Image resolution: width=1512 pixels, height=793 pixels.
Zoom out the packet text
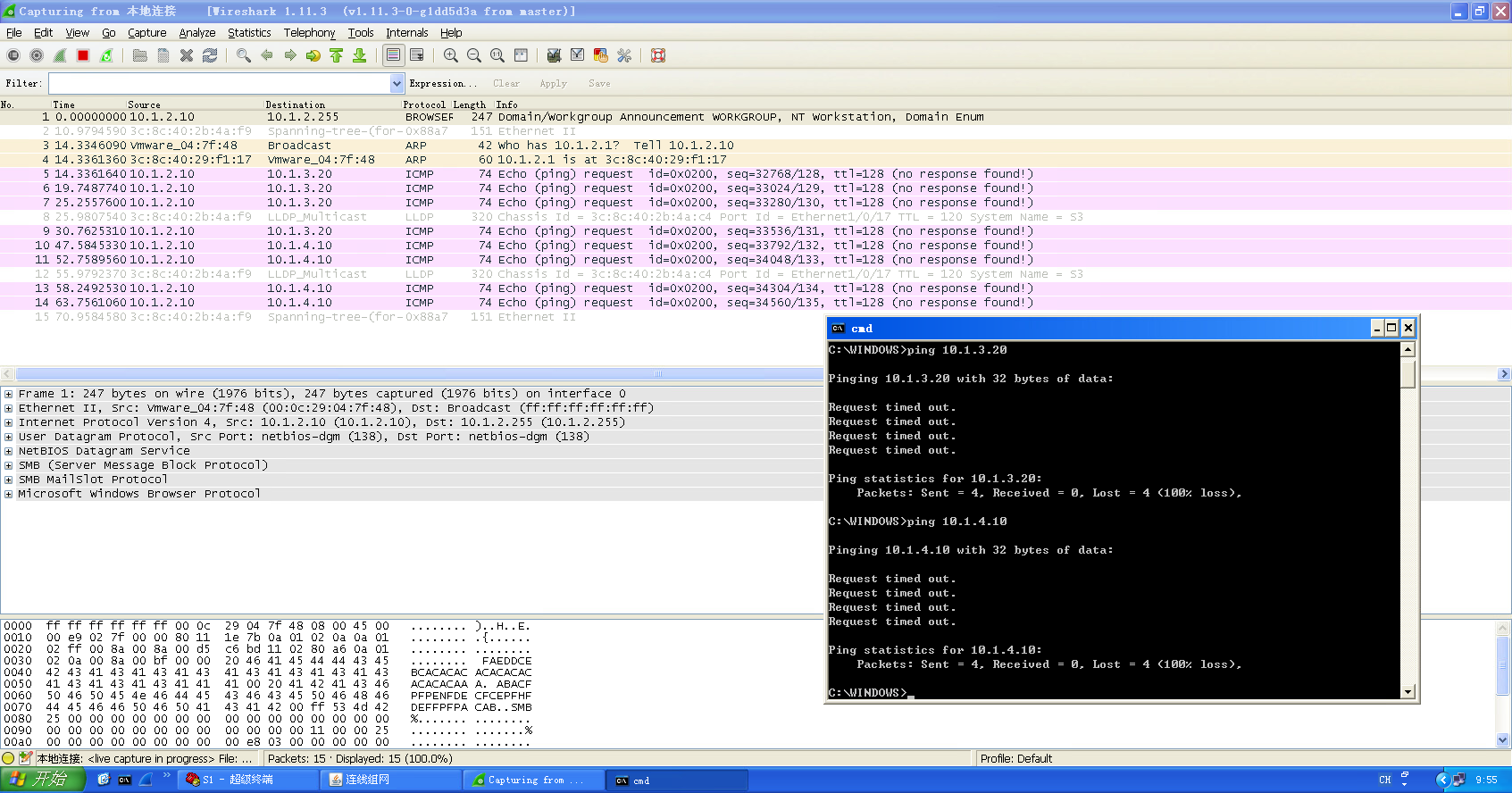474,55
